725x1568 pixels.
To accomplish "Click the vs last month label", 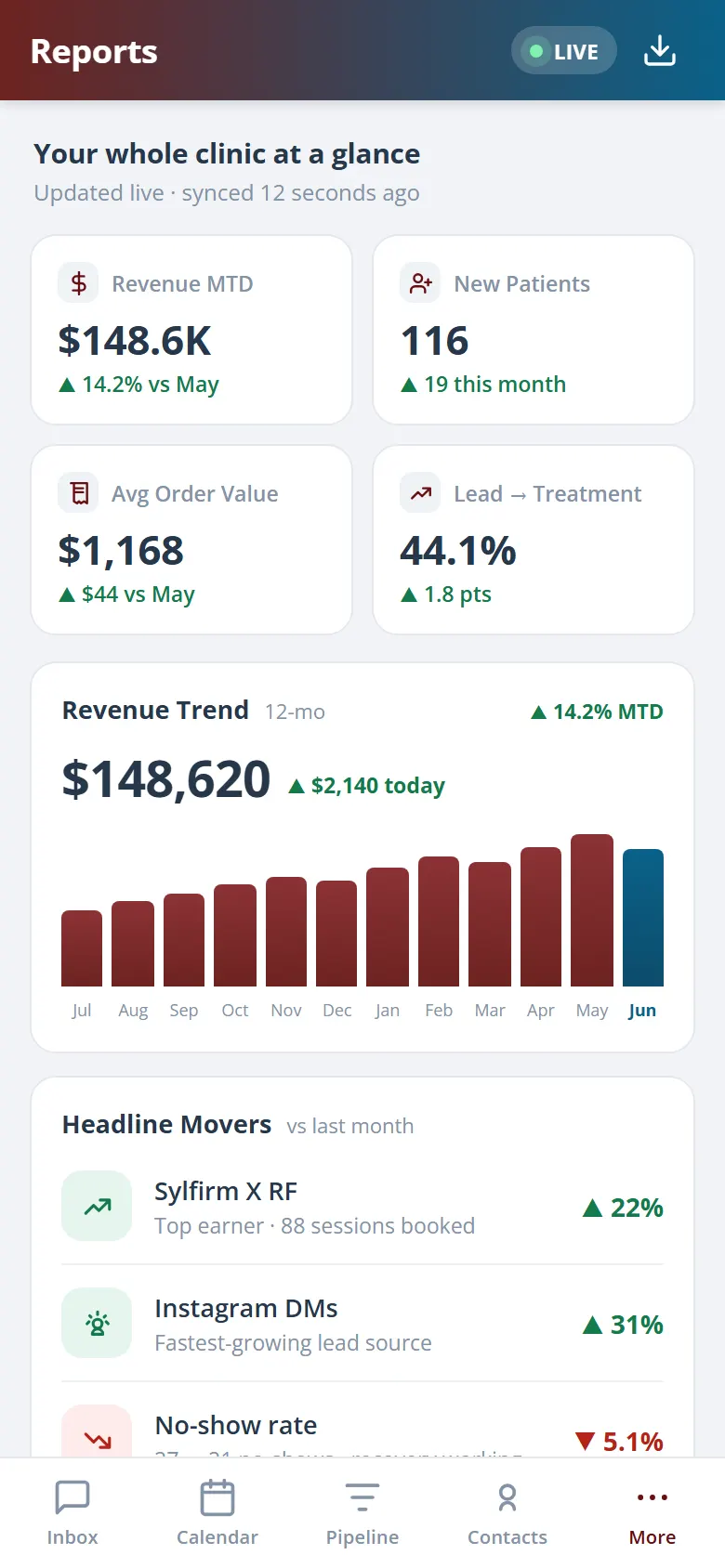I will (350, 1126).
